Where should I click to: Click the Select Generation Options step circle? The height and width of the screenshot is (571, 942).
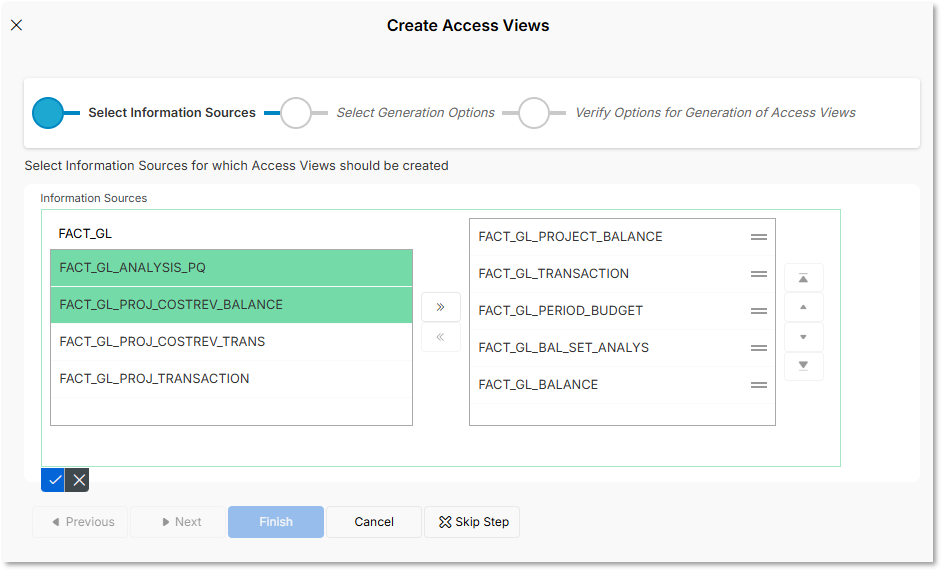(296, 113)
